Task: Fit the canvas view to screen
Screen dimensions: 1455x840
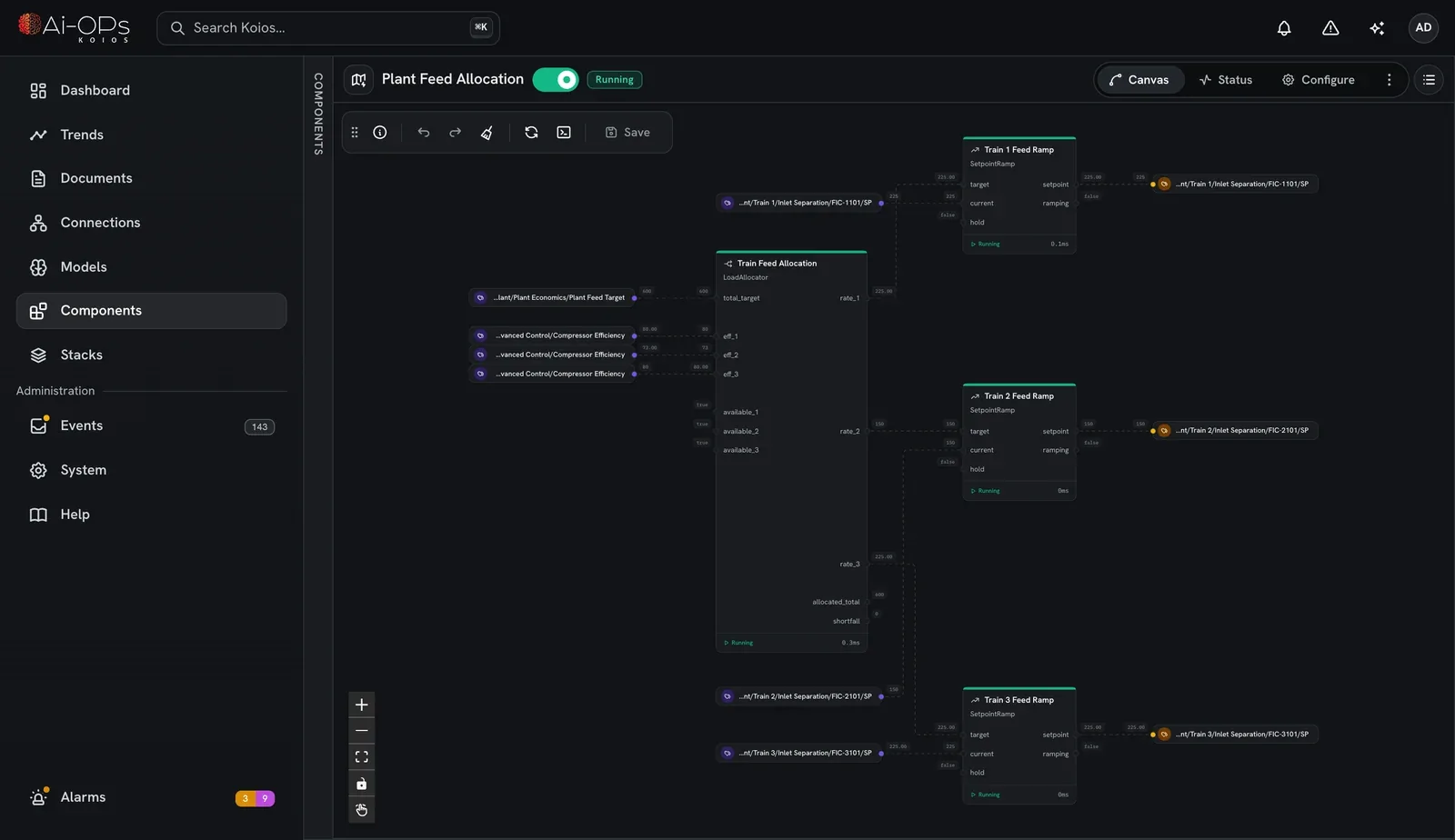Action: click(362, 757)
